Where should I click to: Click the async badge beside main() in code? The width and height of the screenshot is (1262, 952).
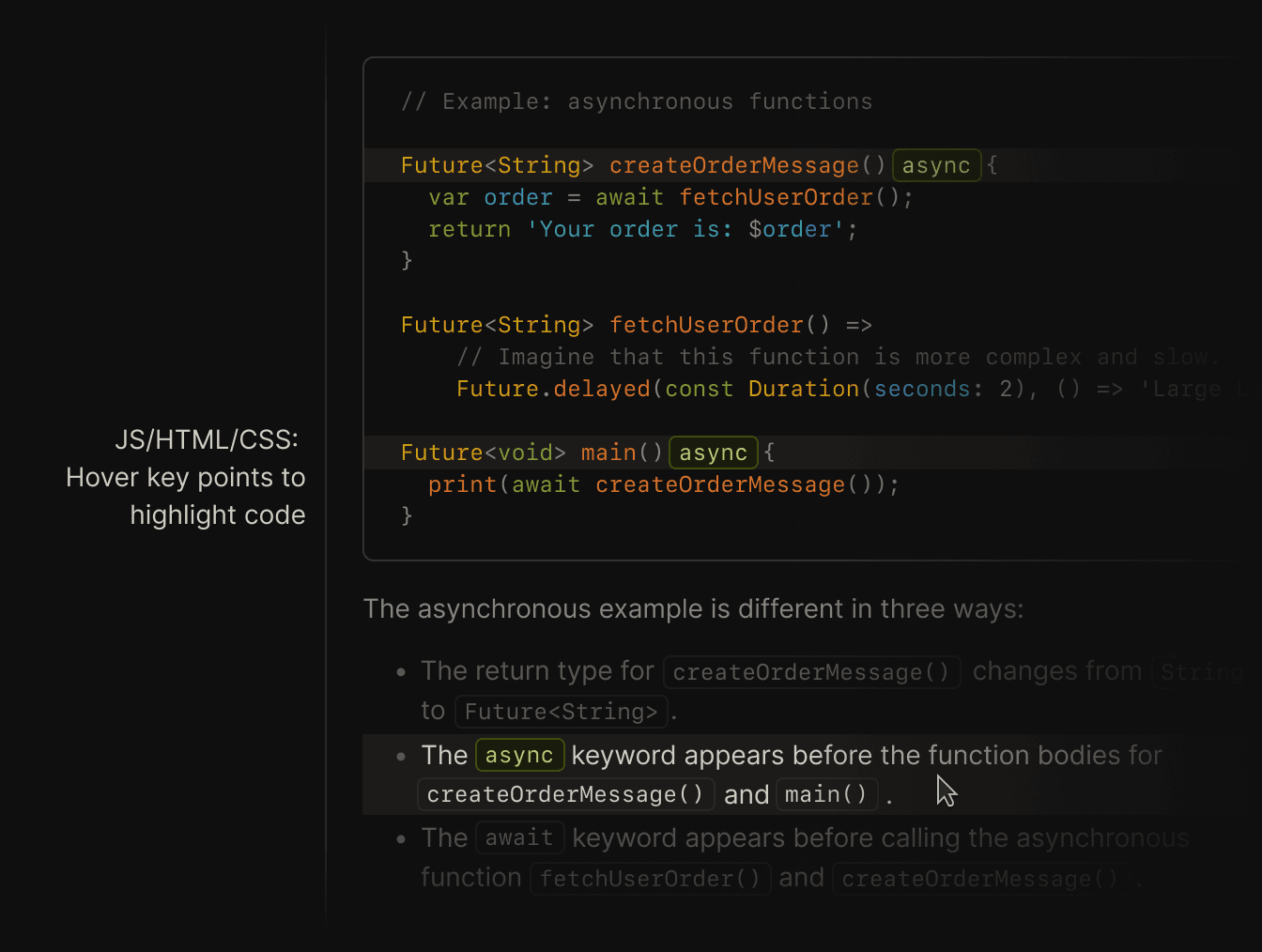click(713, 452)
